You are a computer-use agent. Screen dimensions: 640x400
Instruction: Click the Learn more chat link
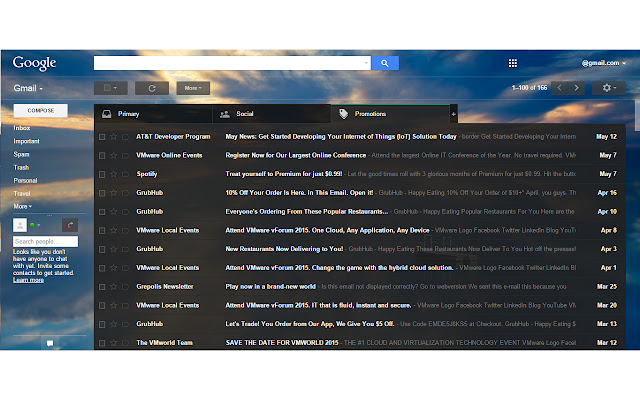point(28,280)
